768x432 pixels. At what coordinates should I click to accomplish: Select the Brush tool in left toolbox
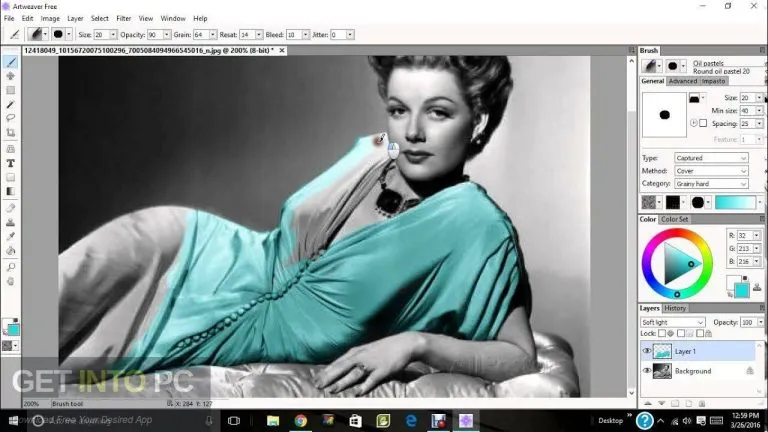click(x=10, y=62)
